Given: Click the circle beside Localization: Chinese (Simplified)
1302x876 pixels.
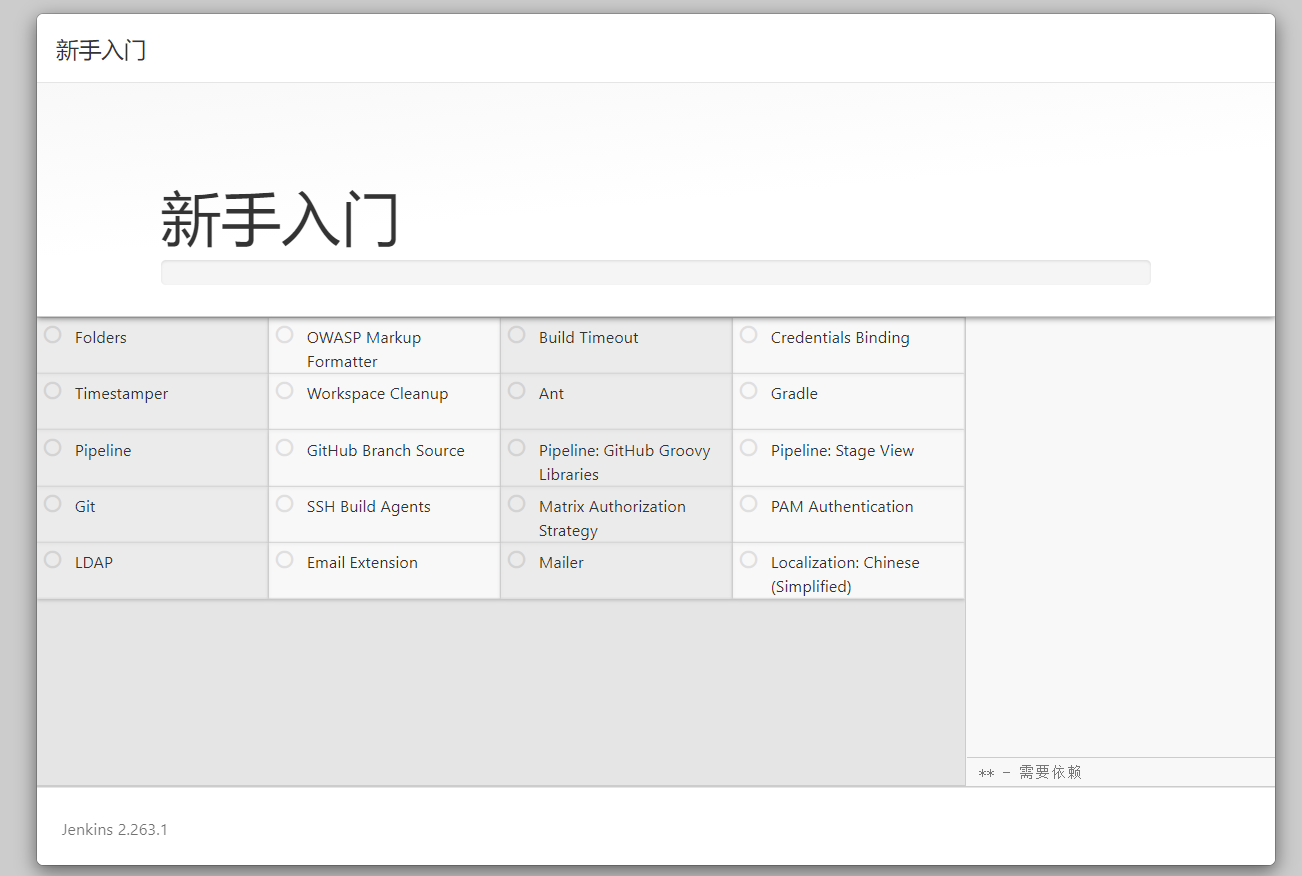Looking at the screenshot, I should point(749,560).
